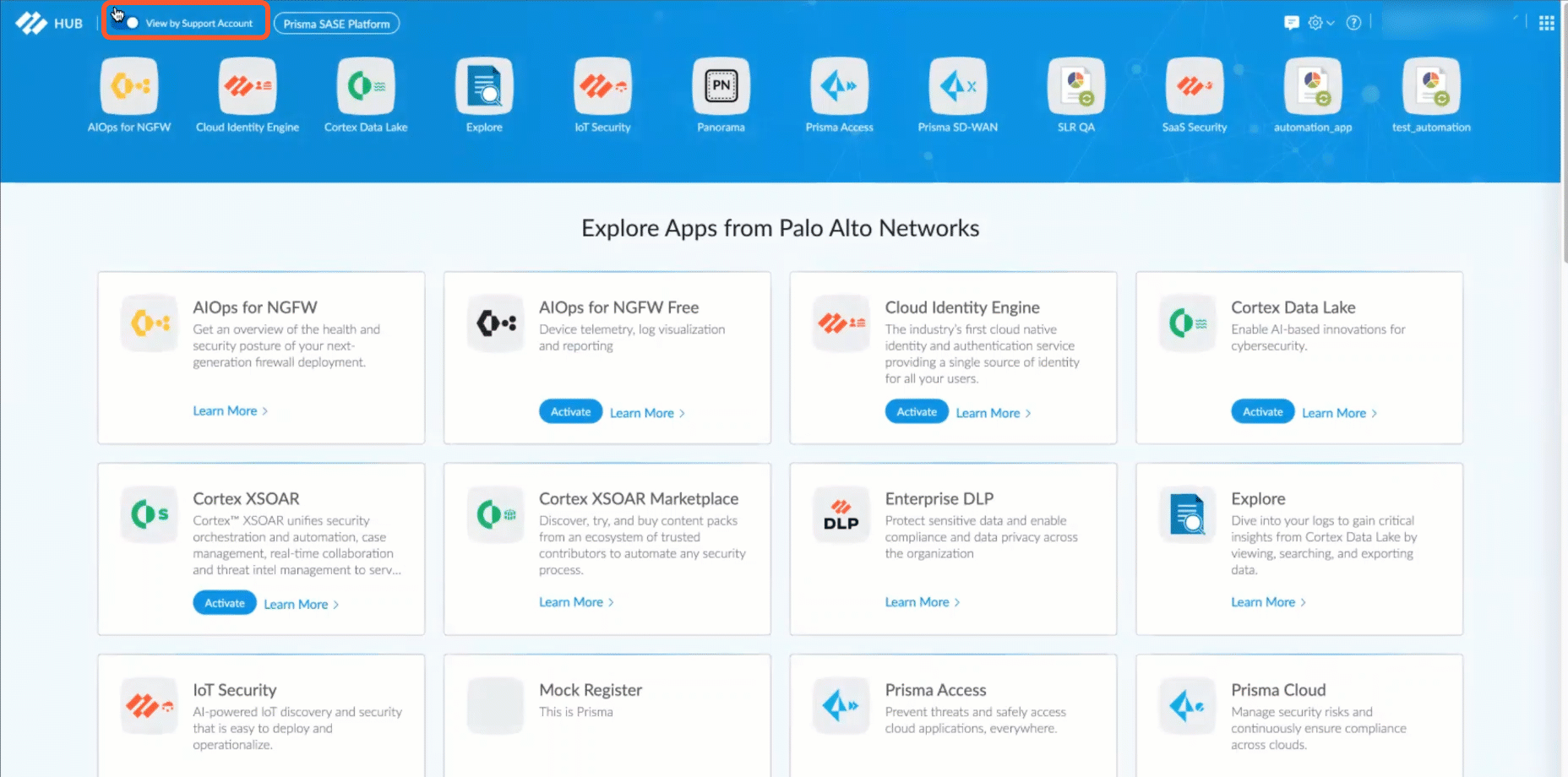Open the SLR QA app
Screen dimensions: 1568x777
(x=1076, y=86)
